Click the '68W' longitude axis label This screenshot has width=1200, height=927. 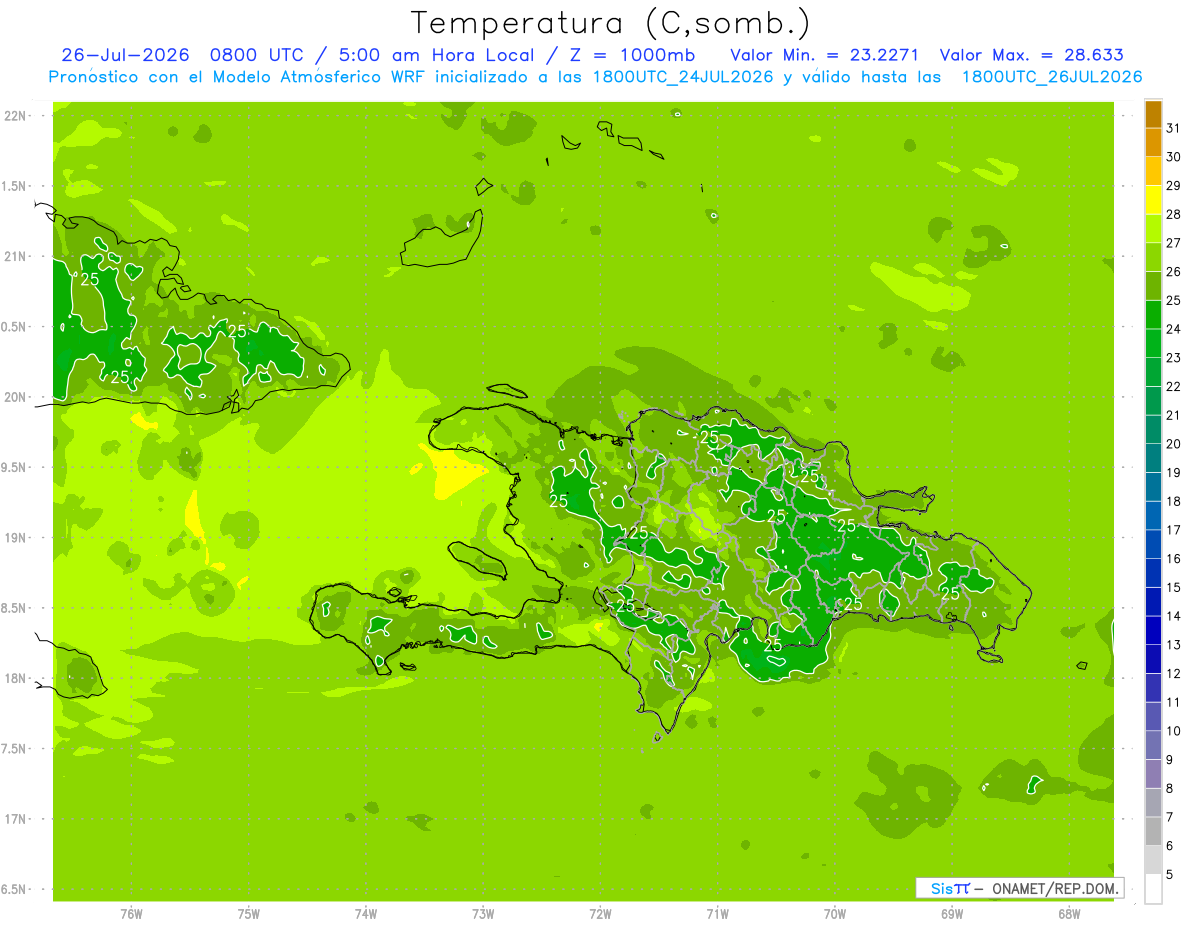pyautogui.click(x=1069, y=914)
